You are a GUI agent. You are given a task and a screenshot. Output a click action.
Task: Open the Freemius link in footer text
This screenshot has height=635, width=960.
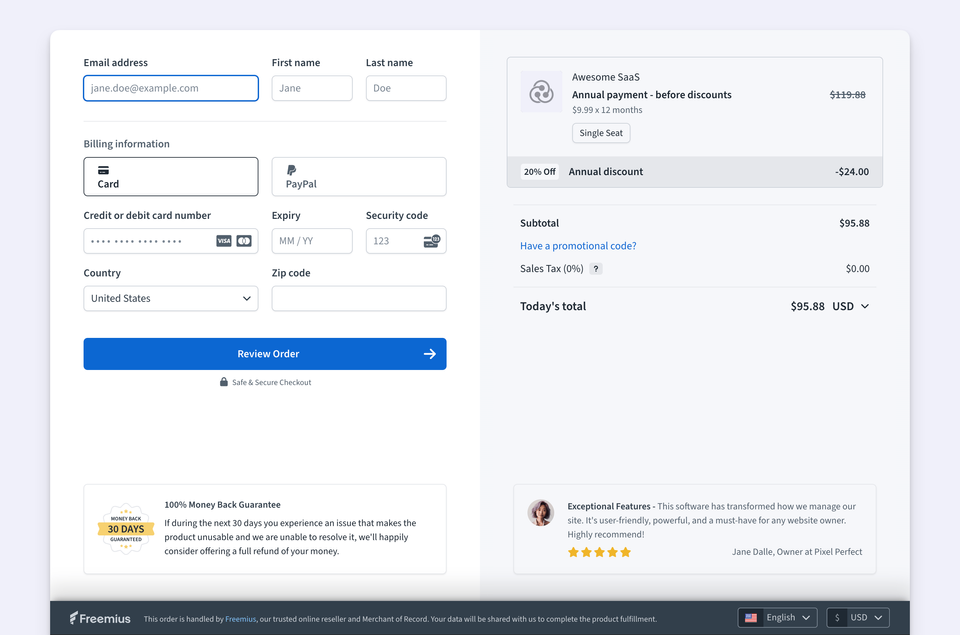(x=239, y=619)
